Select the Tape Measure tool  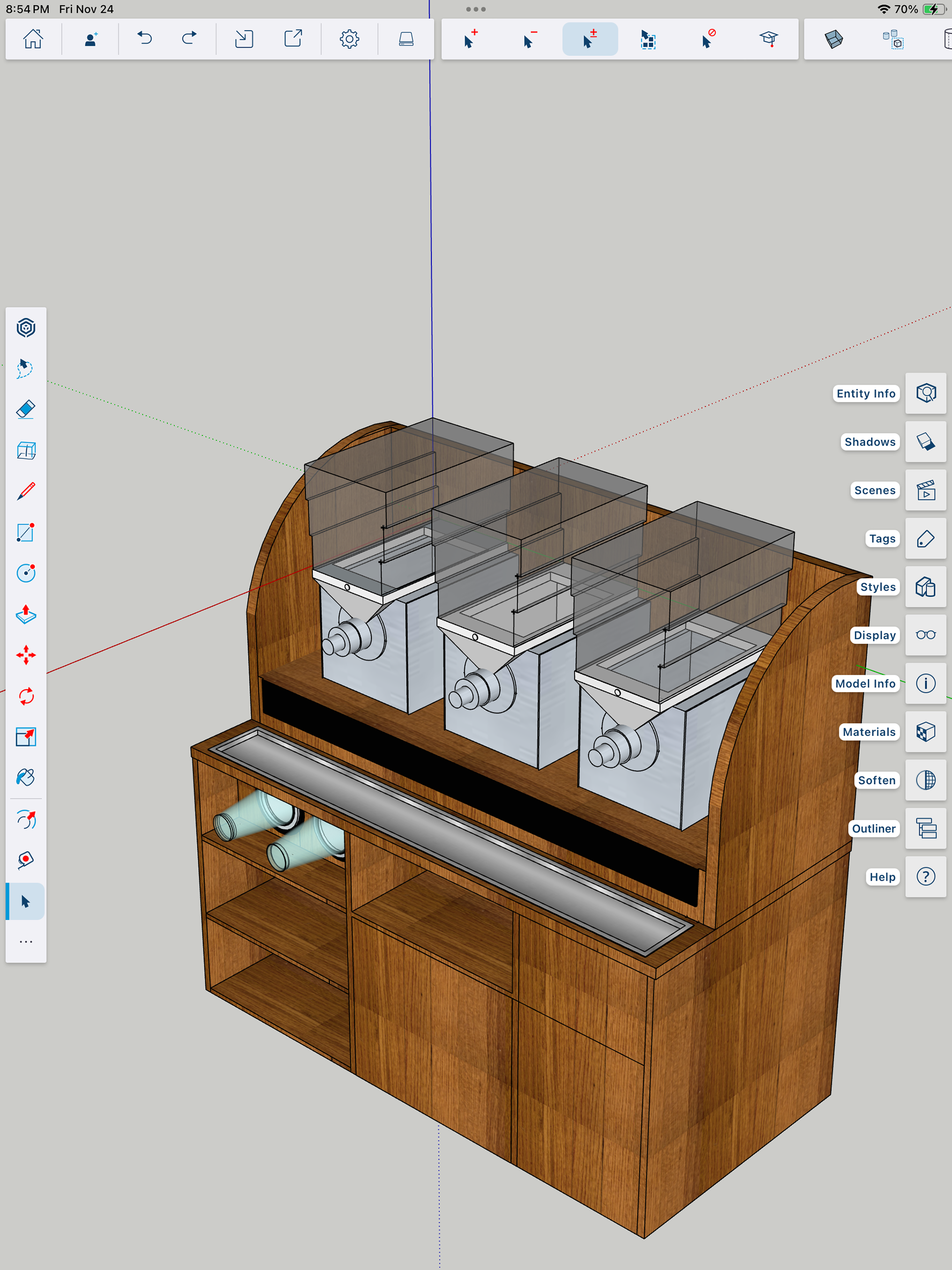click(x=26, y=859)
